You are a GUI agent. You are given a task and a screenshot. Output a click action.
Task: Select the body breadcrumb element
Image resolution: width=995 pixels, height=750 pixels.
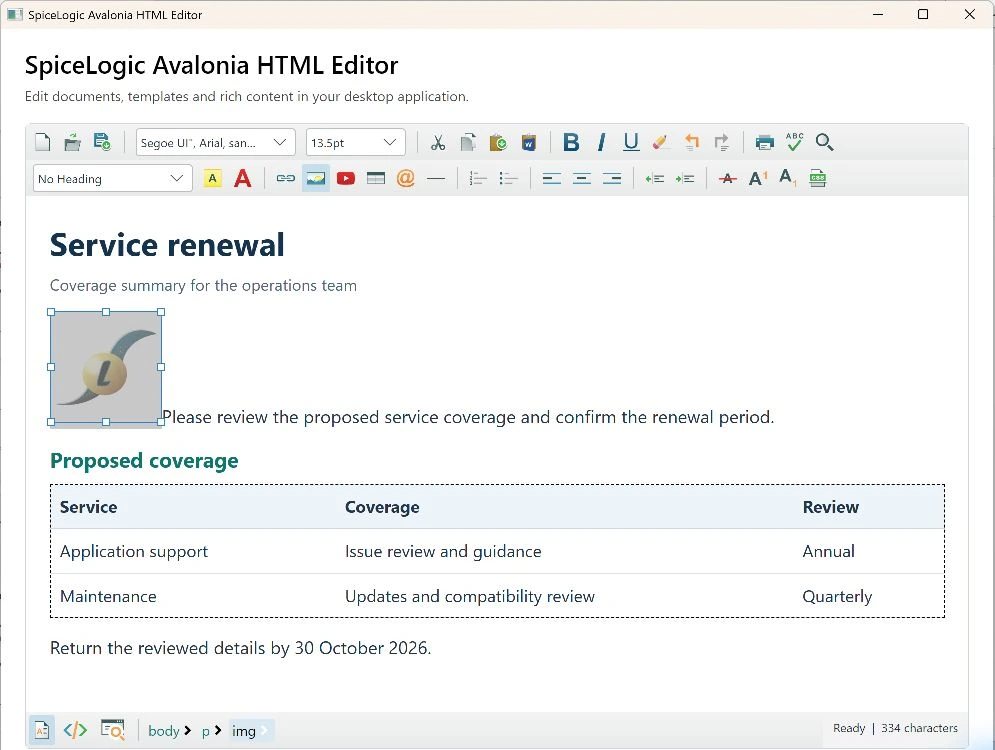pyautogui.click(x=164, y=731)
